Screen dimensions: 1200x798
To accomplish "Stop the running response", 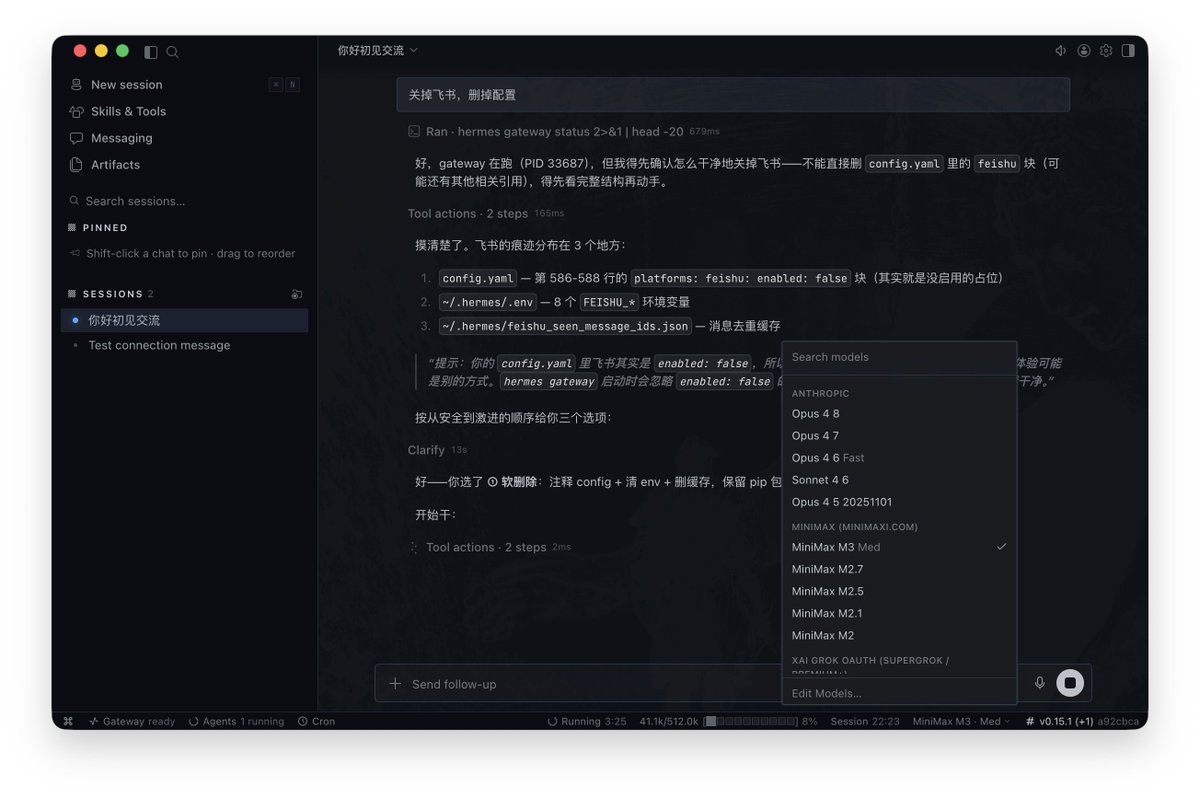I will pyautogui.click(x=1070, y=683).
